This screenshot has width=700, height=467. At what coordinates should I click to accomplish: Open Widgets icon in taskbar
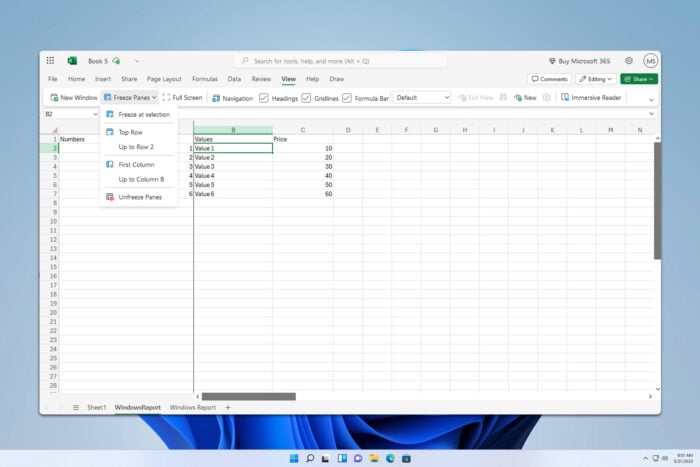click(342, 459)
